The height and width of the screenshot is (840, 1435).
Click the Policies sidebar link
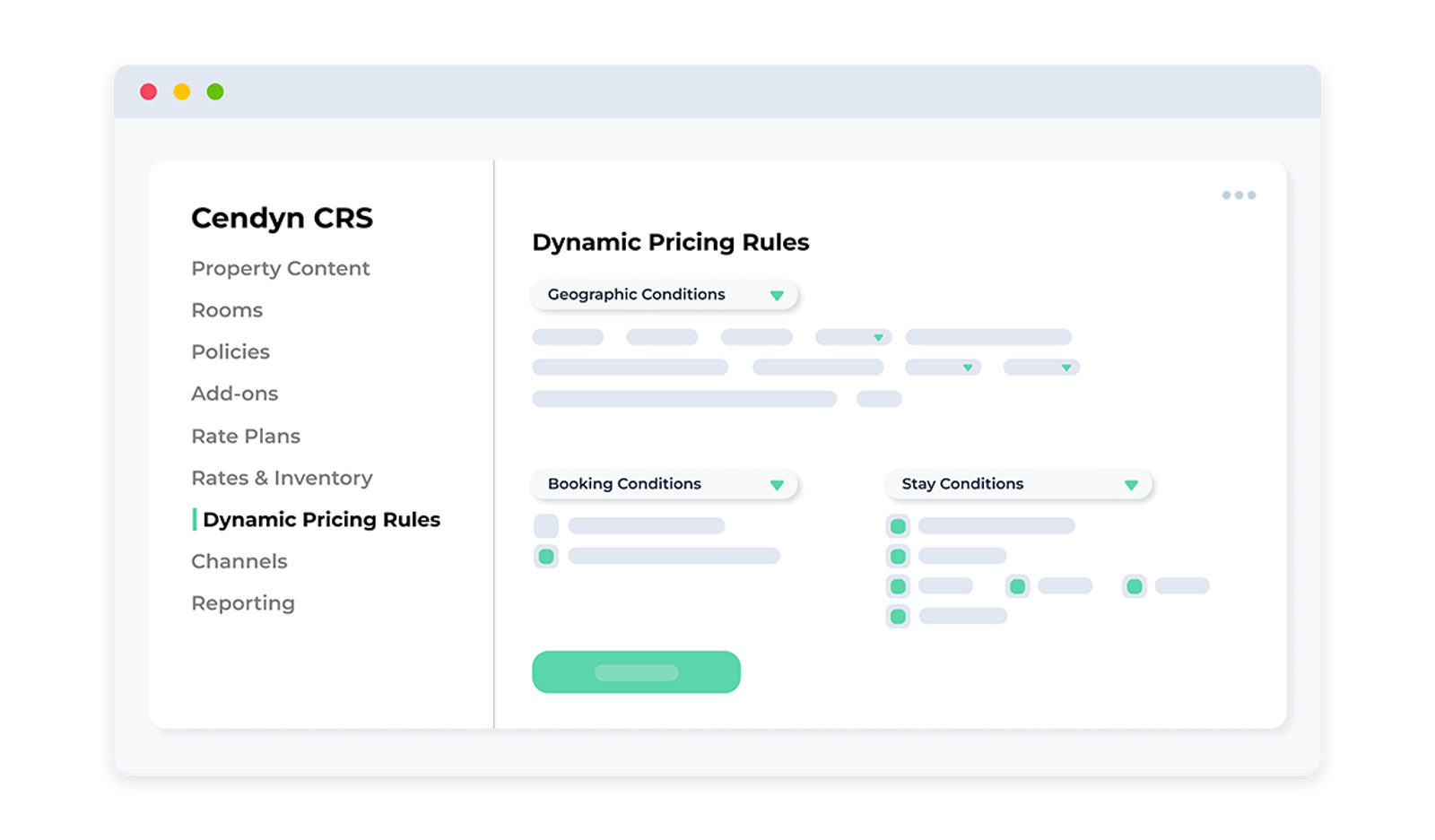[230, 351]
